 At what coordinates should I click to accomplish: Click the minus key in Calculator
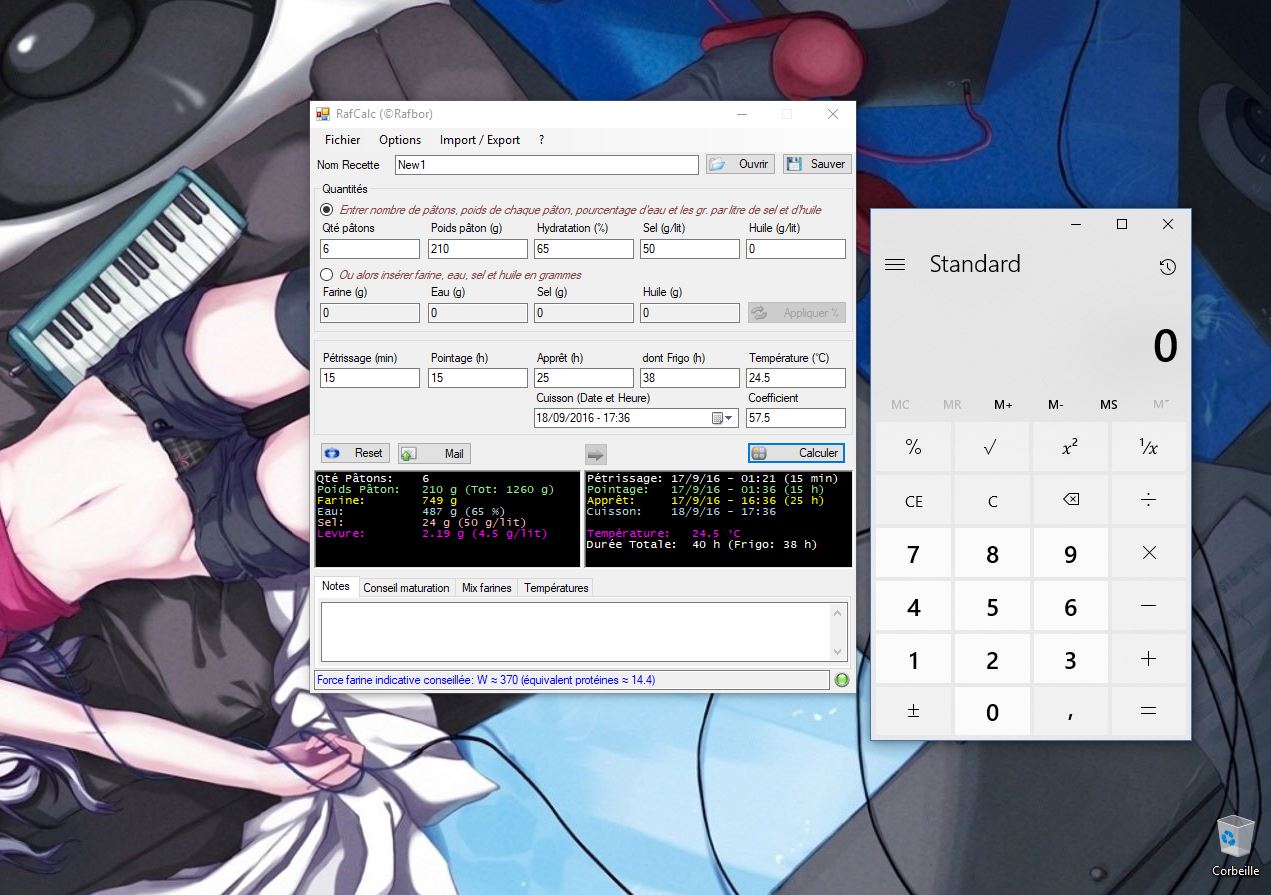[x=1148, y=606]
